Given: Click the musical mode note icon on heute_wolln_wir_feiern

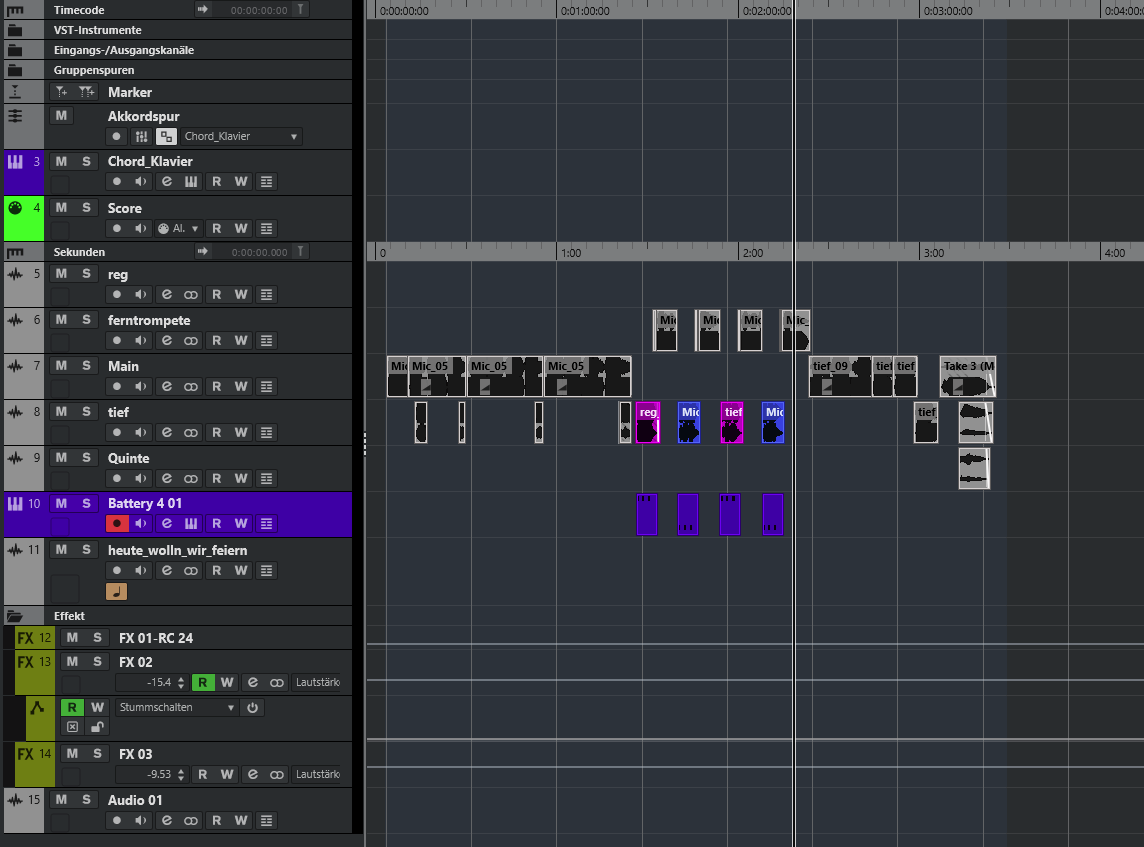Looking at the screenshot, I should tap(116, 591).
